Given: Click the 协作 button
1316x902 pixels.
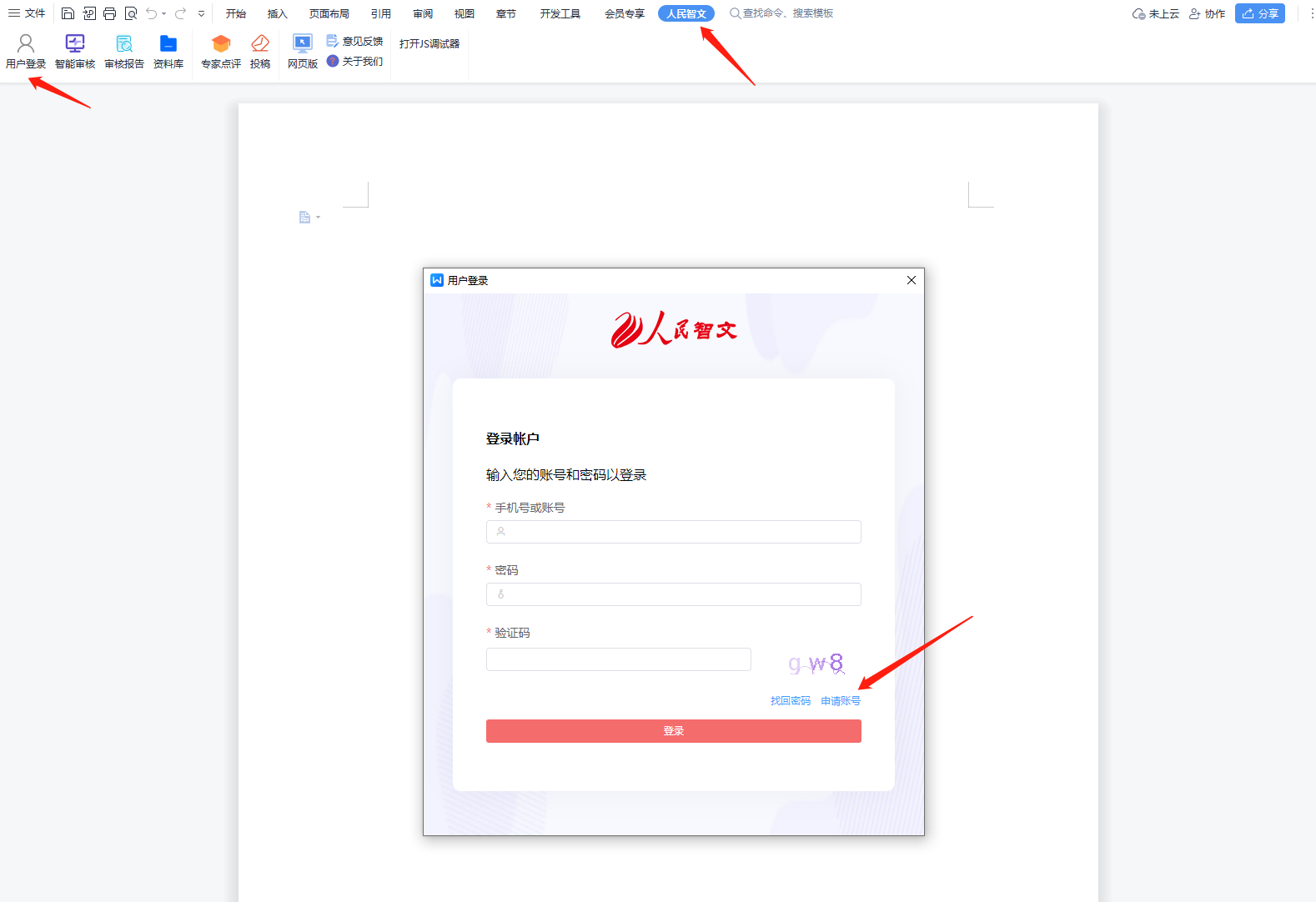Looking at the screenshot, I should pyautogui.click(x=1207, y=13).
